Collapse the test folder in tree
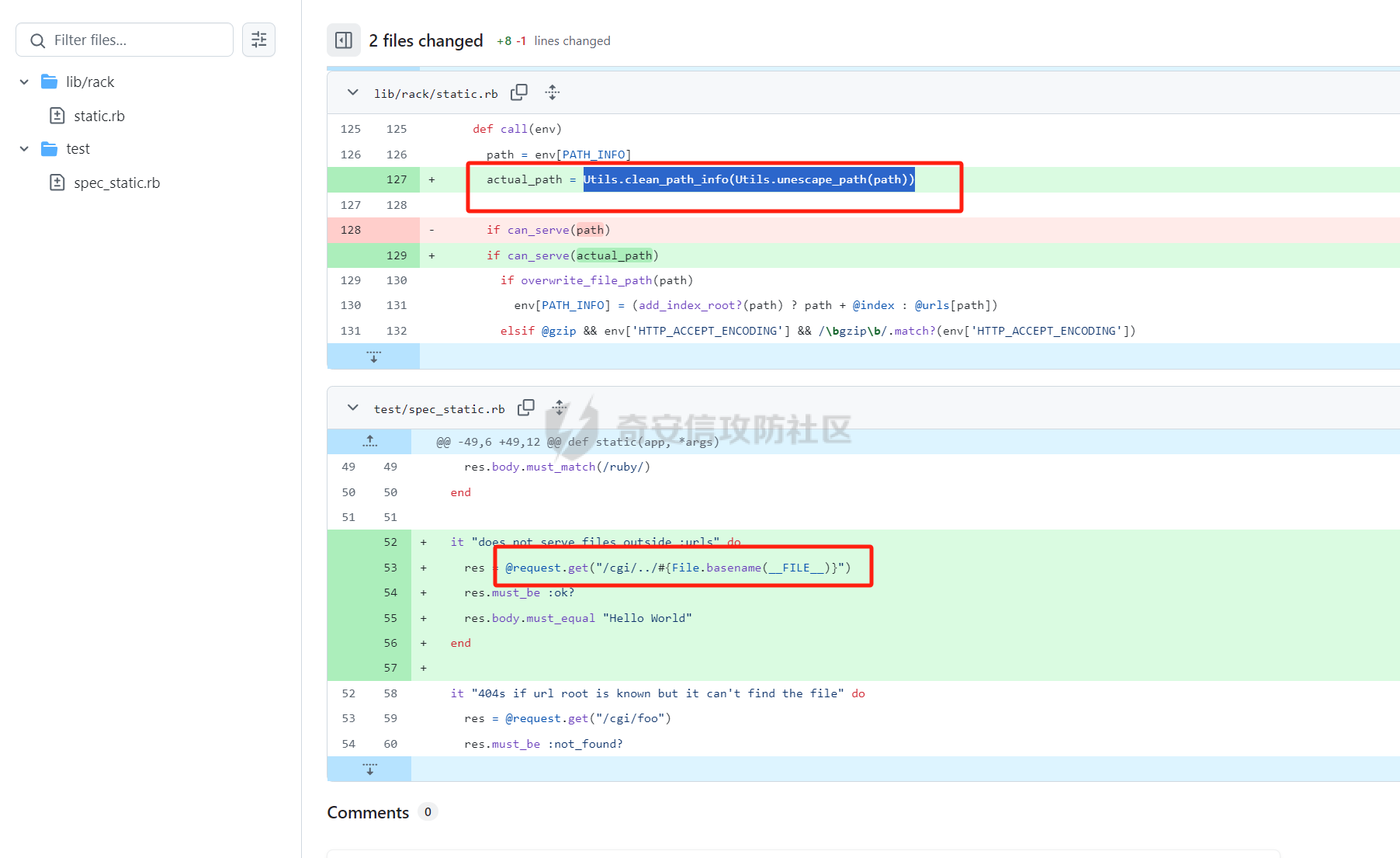 pyautogui.click(x=25, y=148)
